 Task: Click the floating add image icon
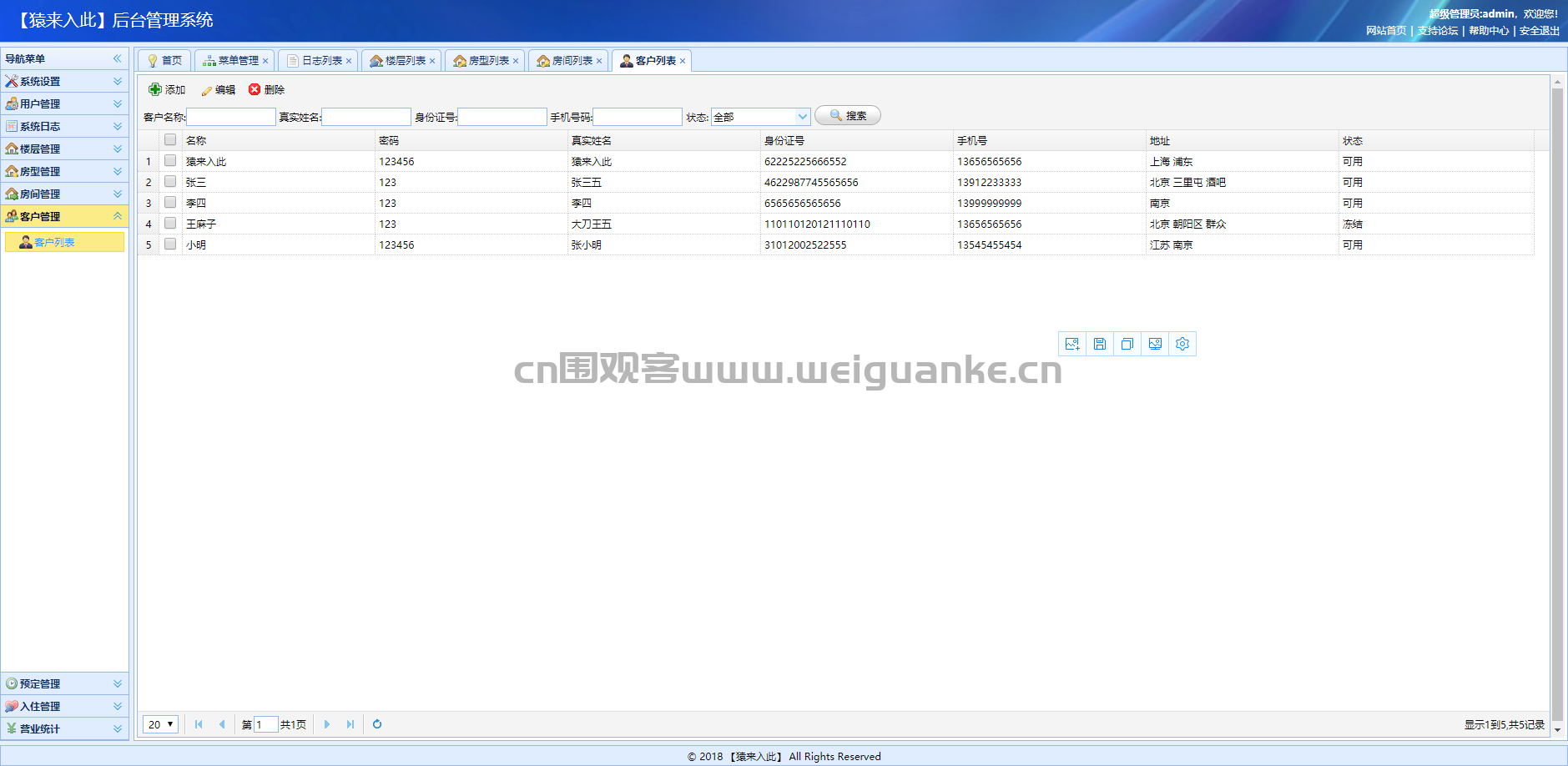(x=1072, y=344)
